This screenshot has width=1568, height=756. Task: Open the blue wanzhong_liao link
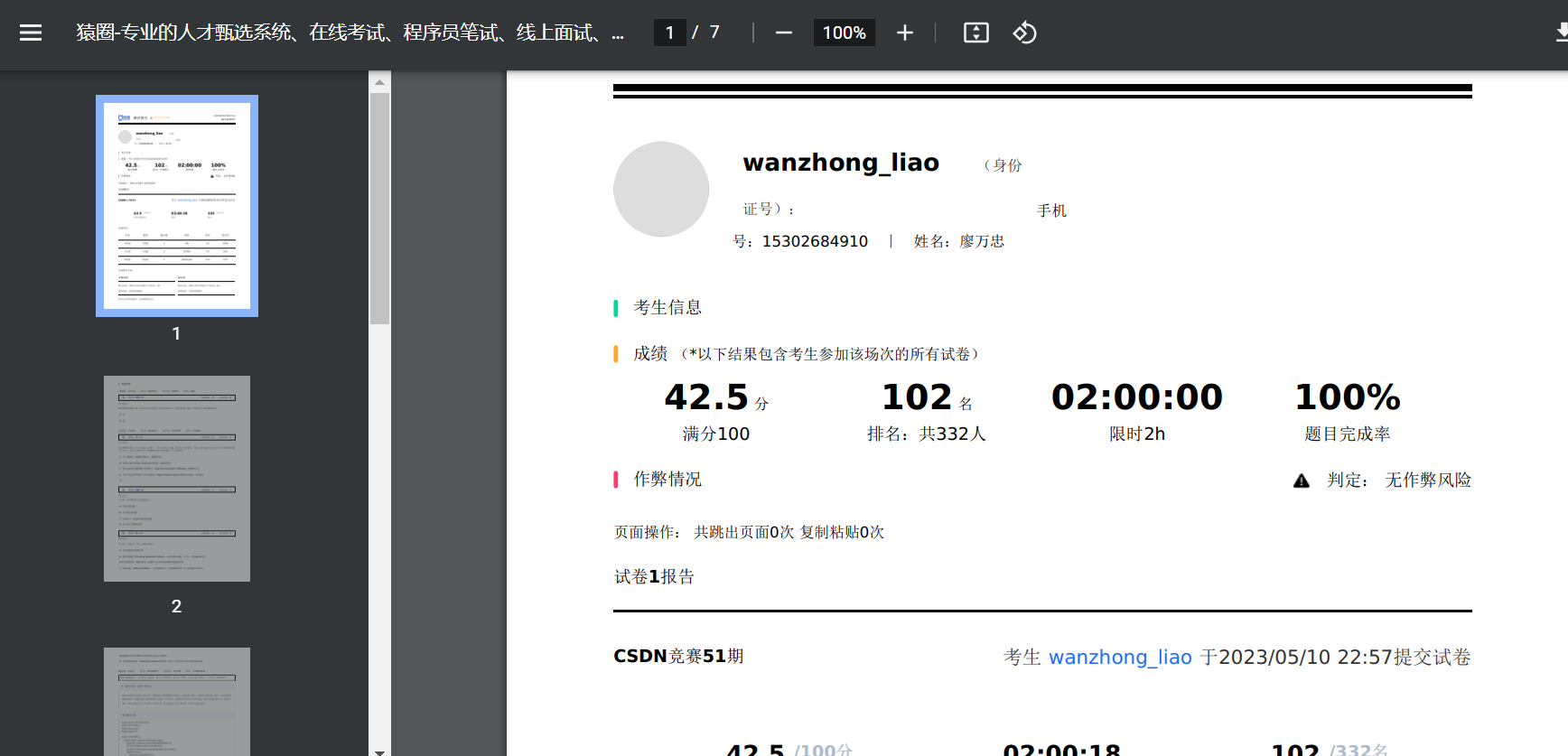click(1120, 658)
